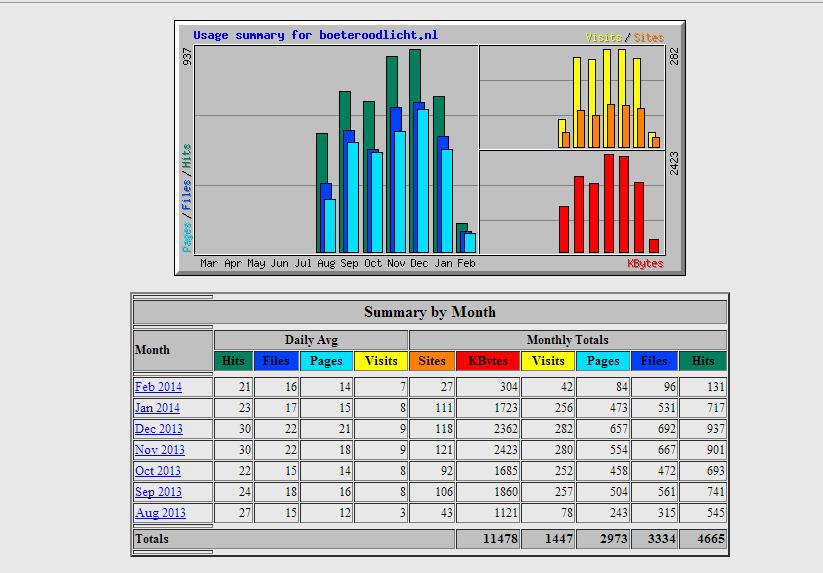Click the Aug bar group in hits chart
823x573 pixels.
coord(326,193)
